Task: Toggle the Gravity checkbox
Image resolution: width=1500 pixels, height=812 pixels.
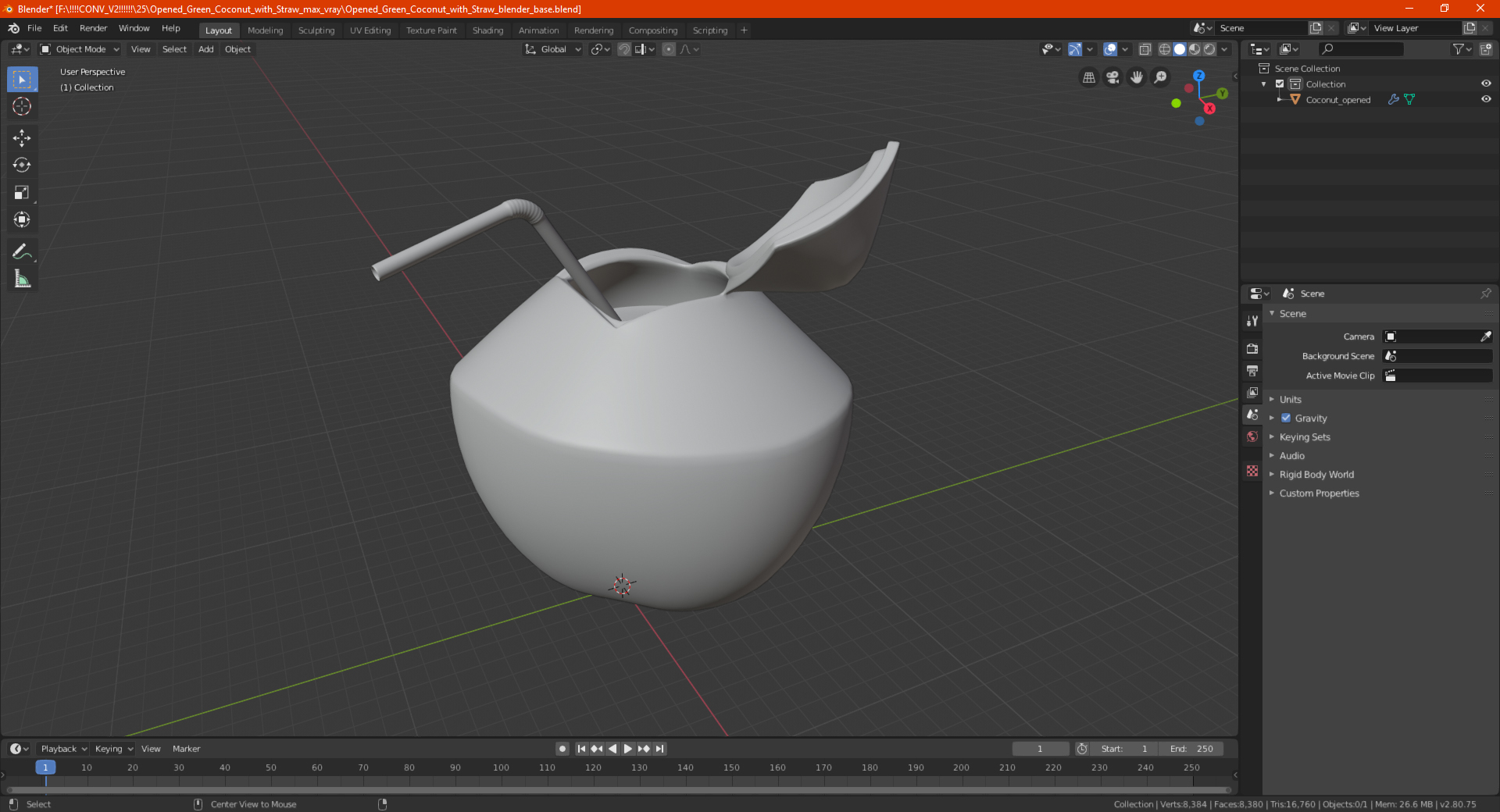Action: click(1286, 418)
